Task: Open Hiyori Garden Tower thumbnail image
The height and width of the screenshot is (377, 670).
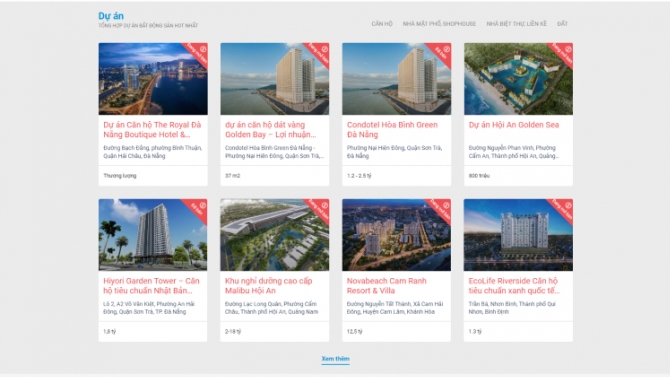Action: tap(153, 235)
